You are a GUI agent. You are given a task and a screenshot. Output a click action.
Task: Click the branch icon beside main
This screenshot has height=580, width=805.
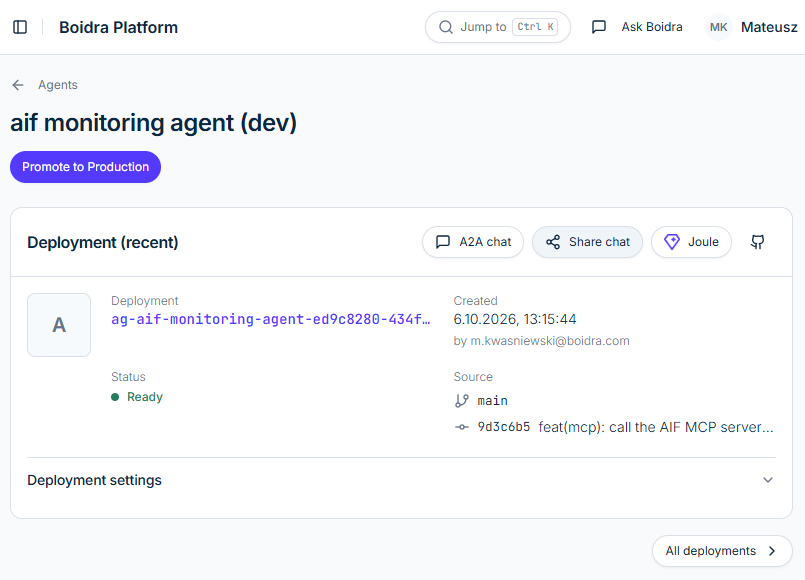pyautogui.click(x=462, y=401)
